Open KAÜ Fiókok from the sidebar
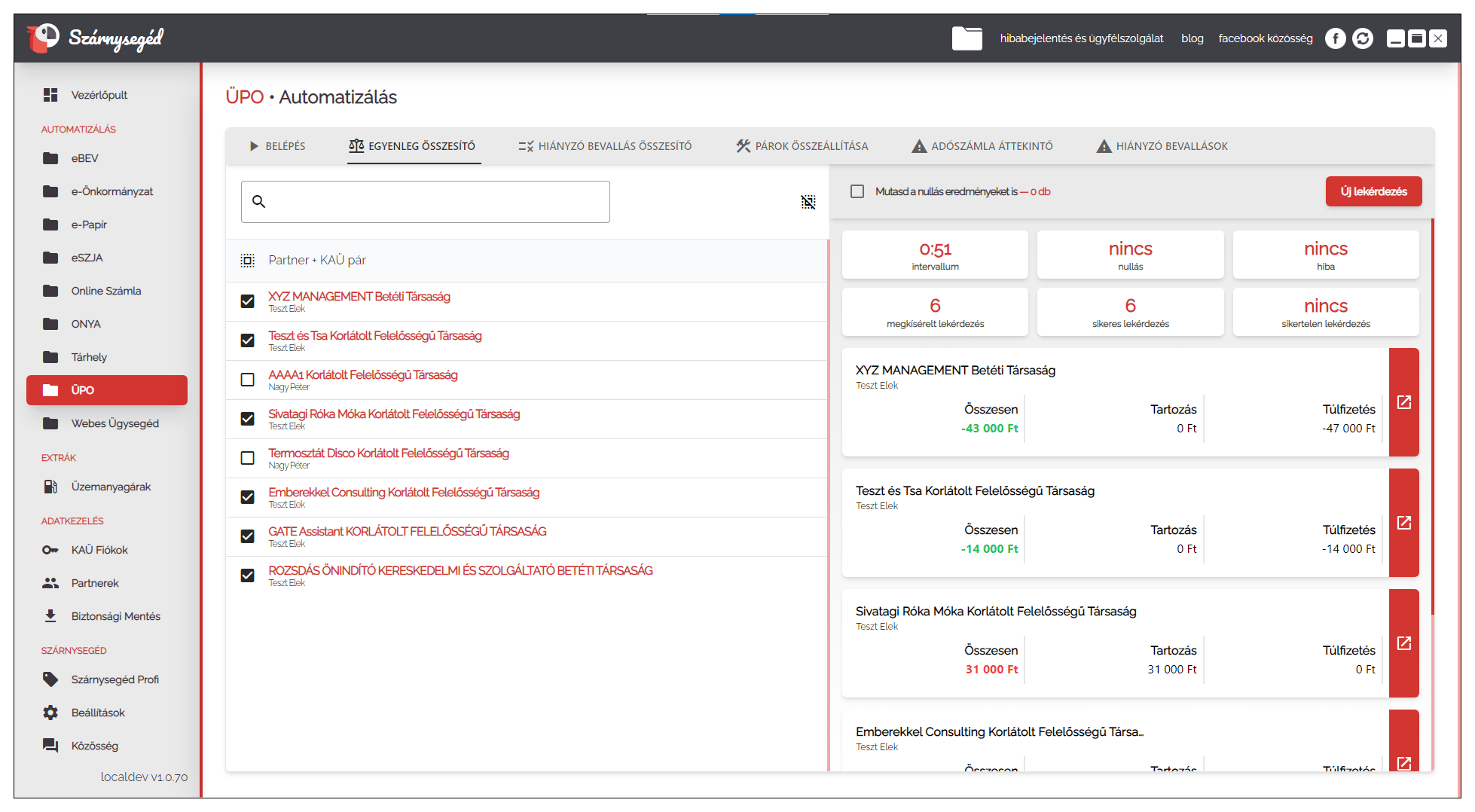Image resolution: width=1475 pixels, height=812 pixels. (x=99, y=550)
